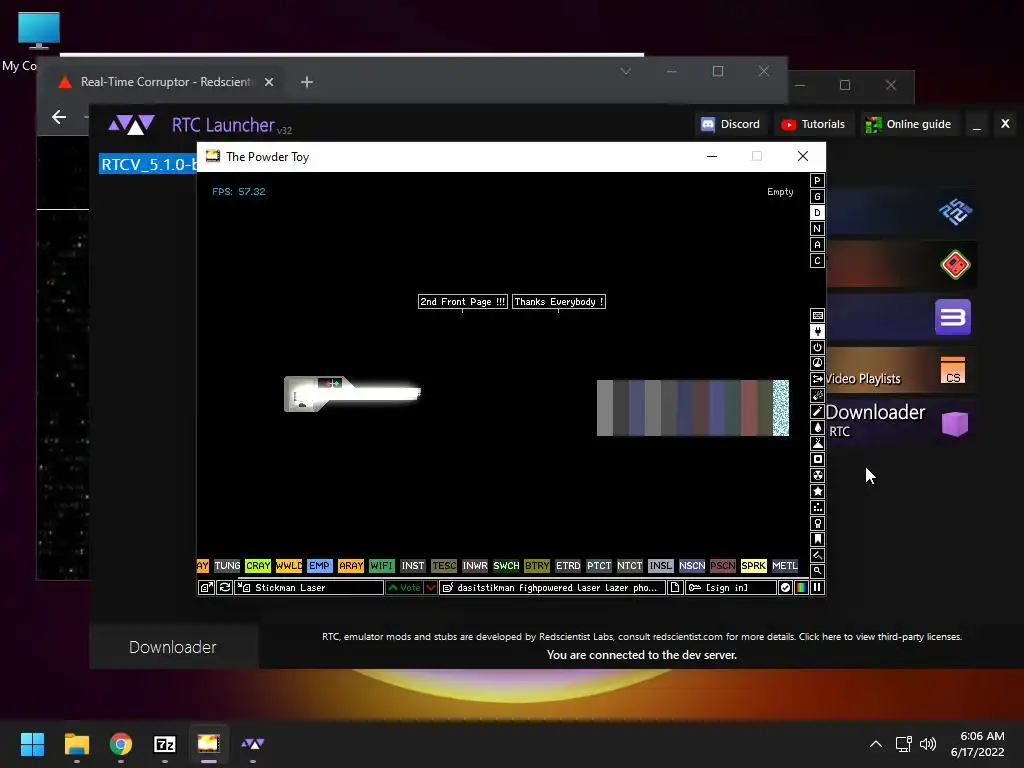Open the Game of Life dots category
Screen dimensions: 1024x768
(x=817, y=507)
